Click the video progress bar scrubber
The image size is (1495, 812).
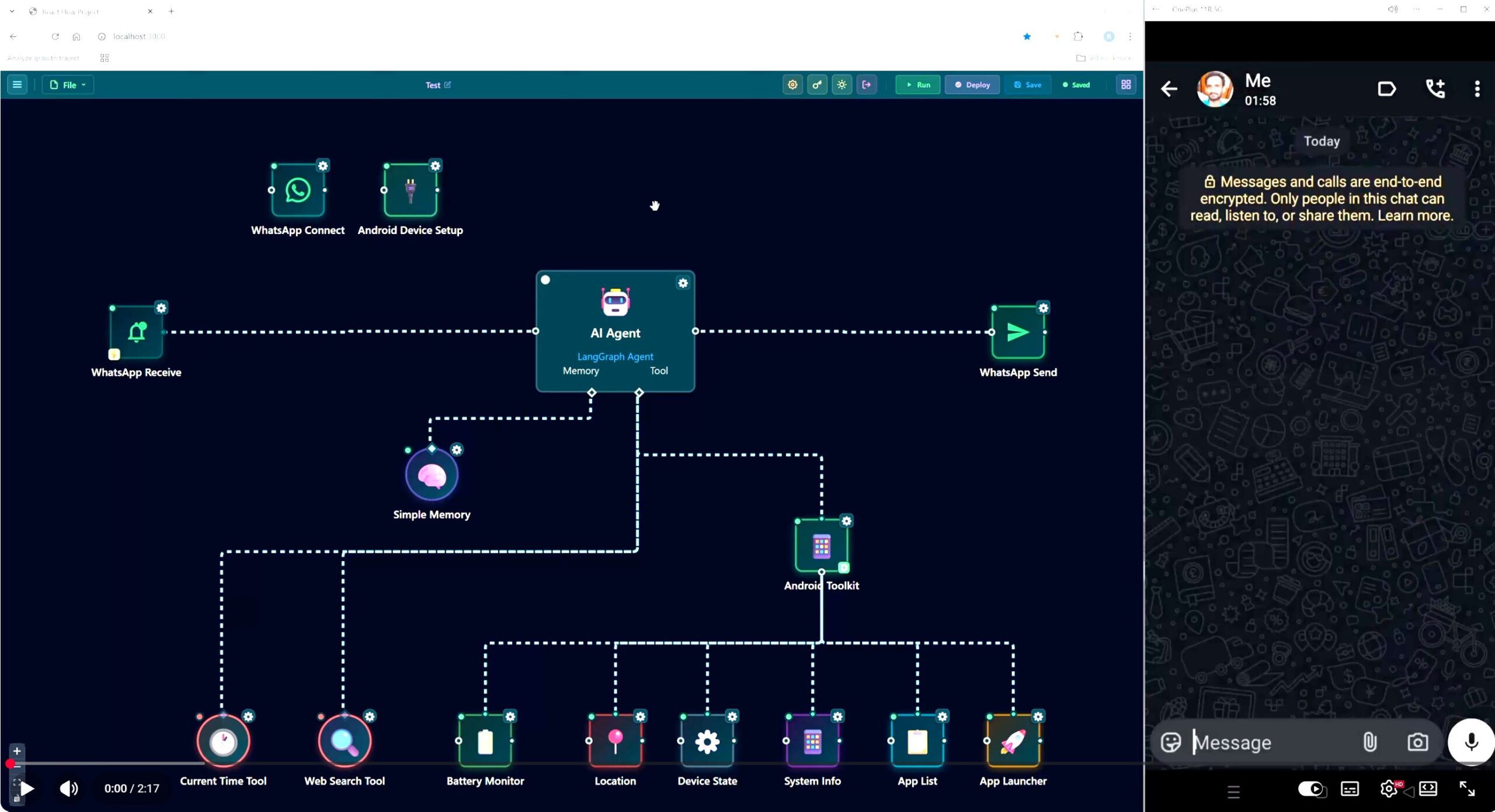11,763
